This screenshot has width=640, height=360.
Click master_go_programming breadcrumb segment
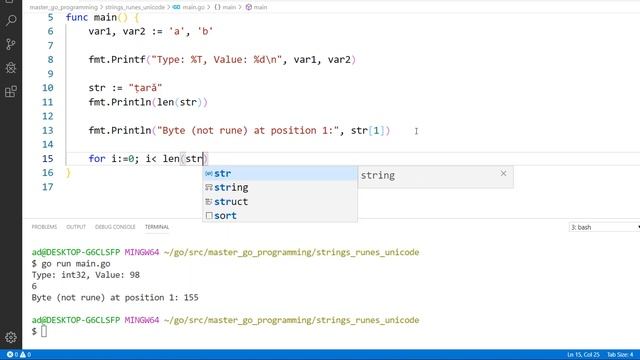pos(64,7)
